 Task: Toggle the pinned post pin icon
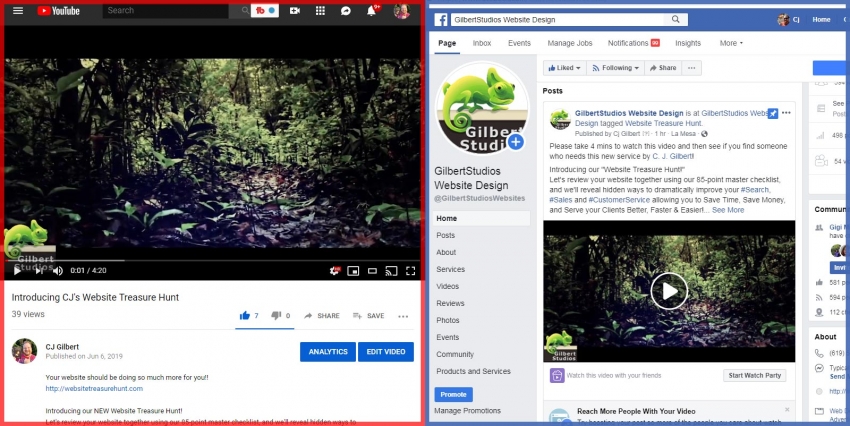773,113
